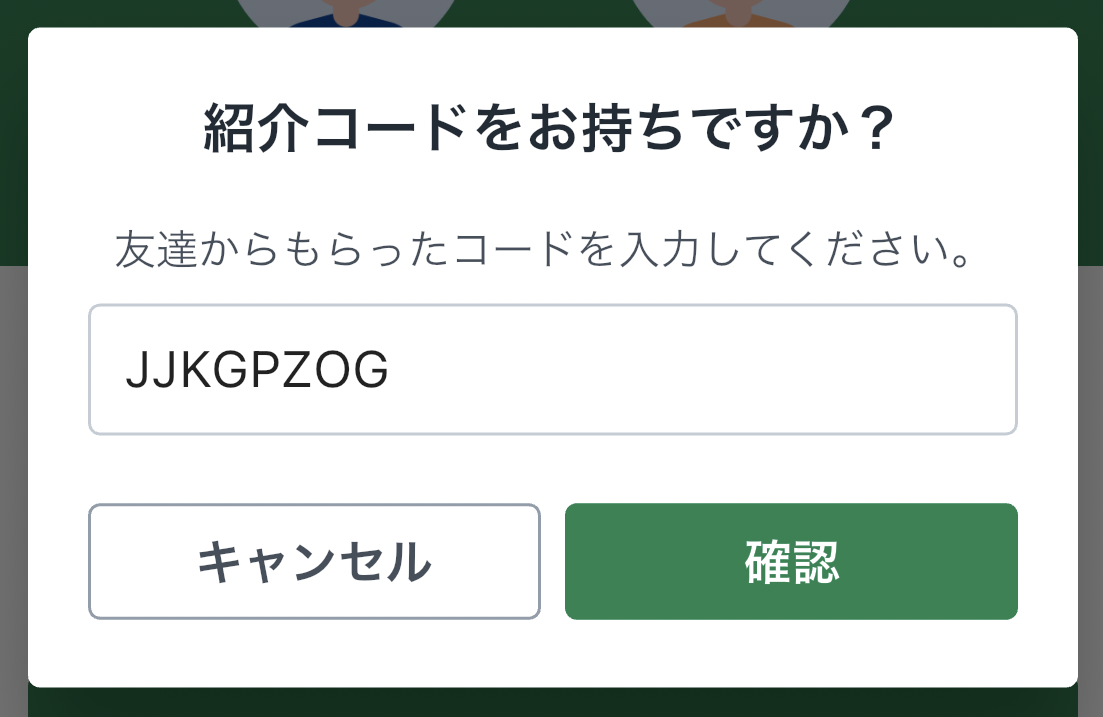1103x717 pixels.
Task: Click the dimmed gray backdrop right of dialog
Action: pos(1090,478)
